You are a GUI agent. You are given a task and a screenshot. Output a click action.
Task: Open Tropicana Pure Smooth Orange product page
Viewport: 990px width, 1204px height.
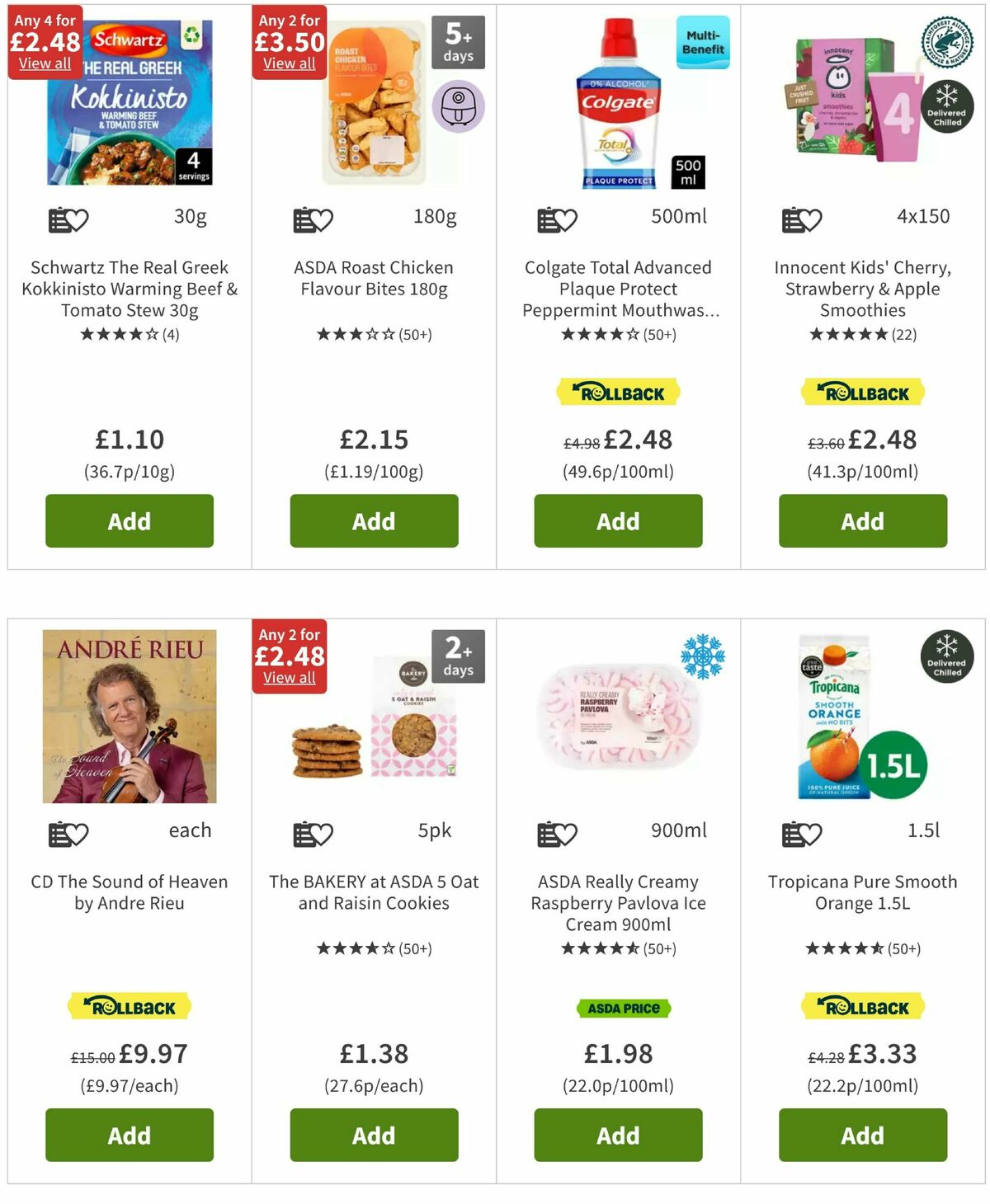pyautogui.click(x=862, y=892)
